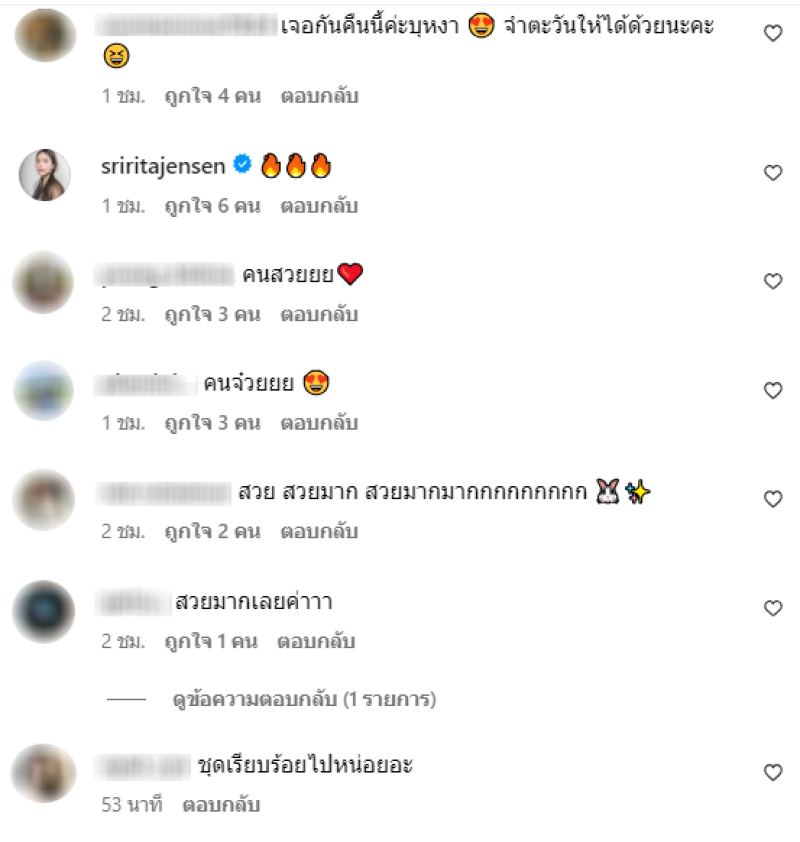This screenshot has height=842, width=800.
Task: Reply to the 53 นาที comment
Action: tap(221, 804)
